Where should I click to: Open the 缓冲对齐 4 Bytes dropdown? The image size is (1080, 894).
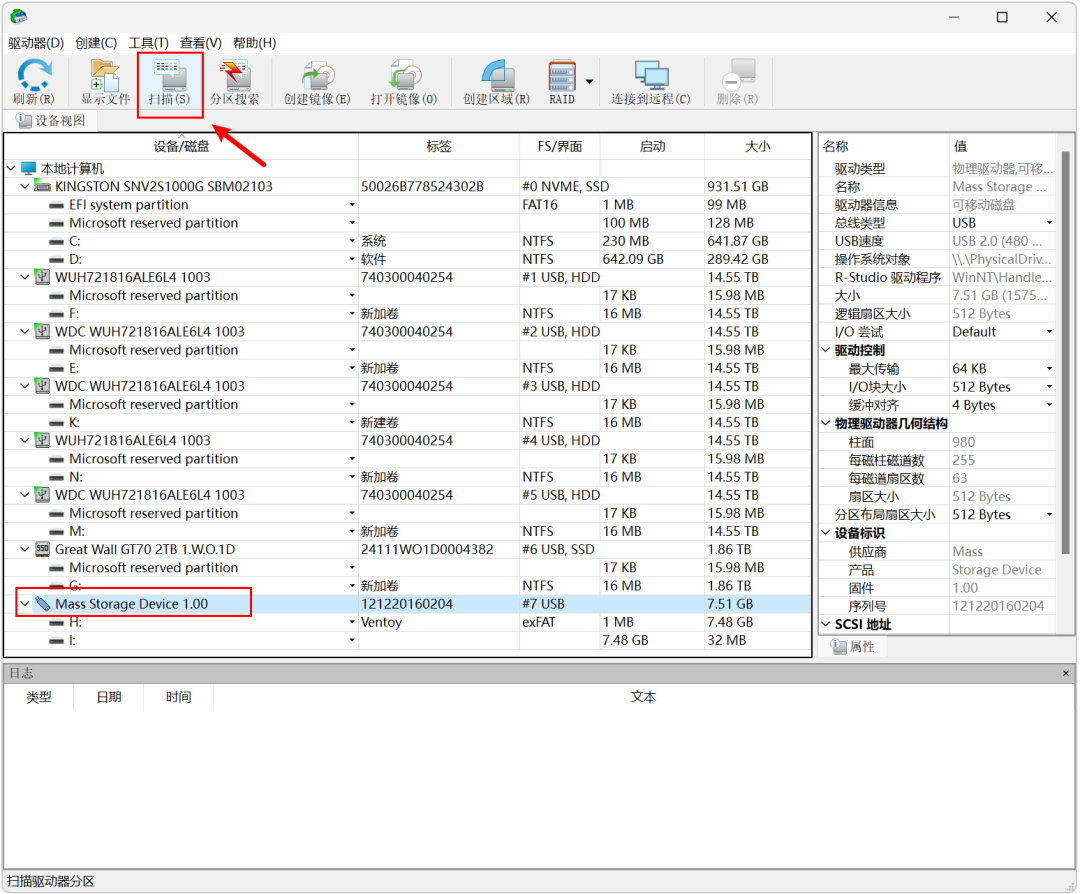[x=1049, y=405]
